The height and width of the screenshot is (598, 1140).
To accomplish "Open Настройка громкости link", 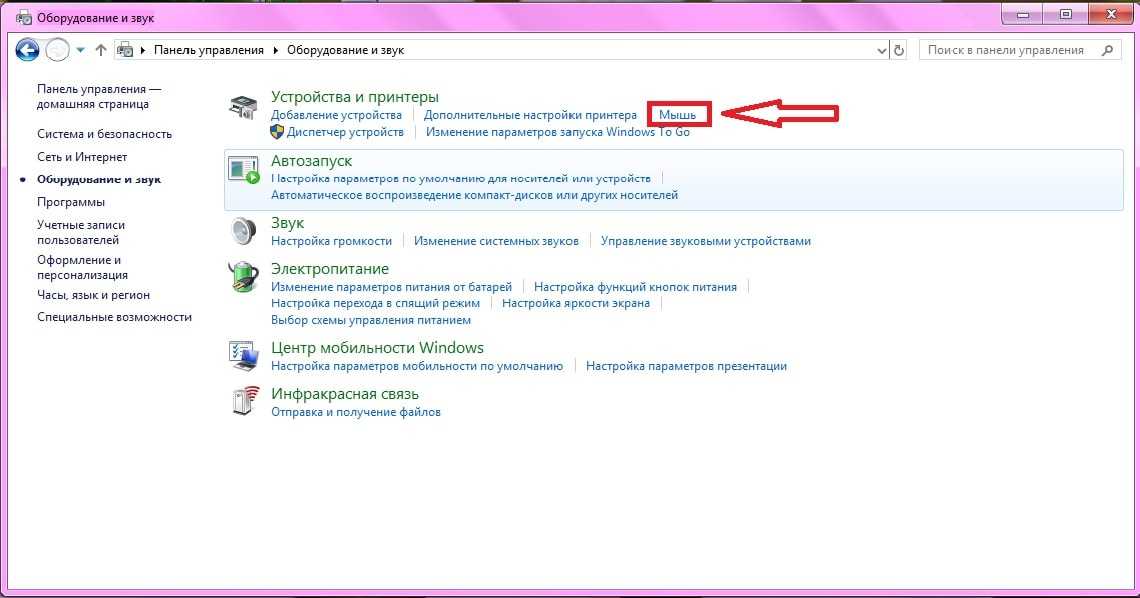I will (x=331, y=241).
